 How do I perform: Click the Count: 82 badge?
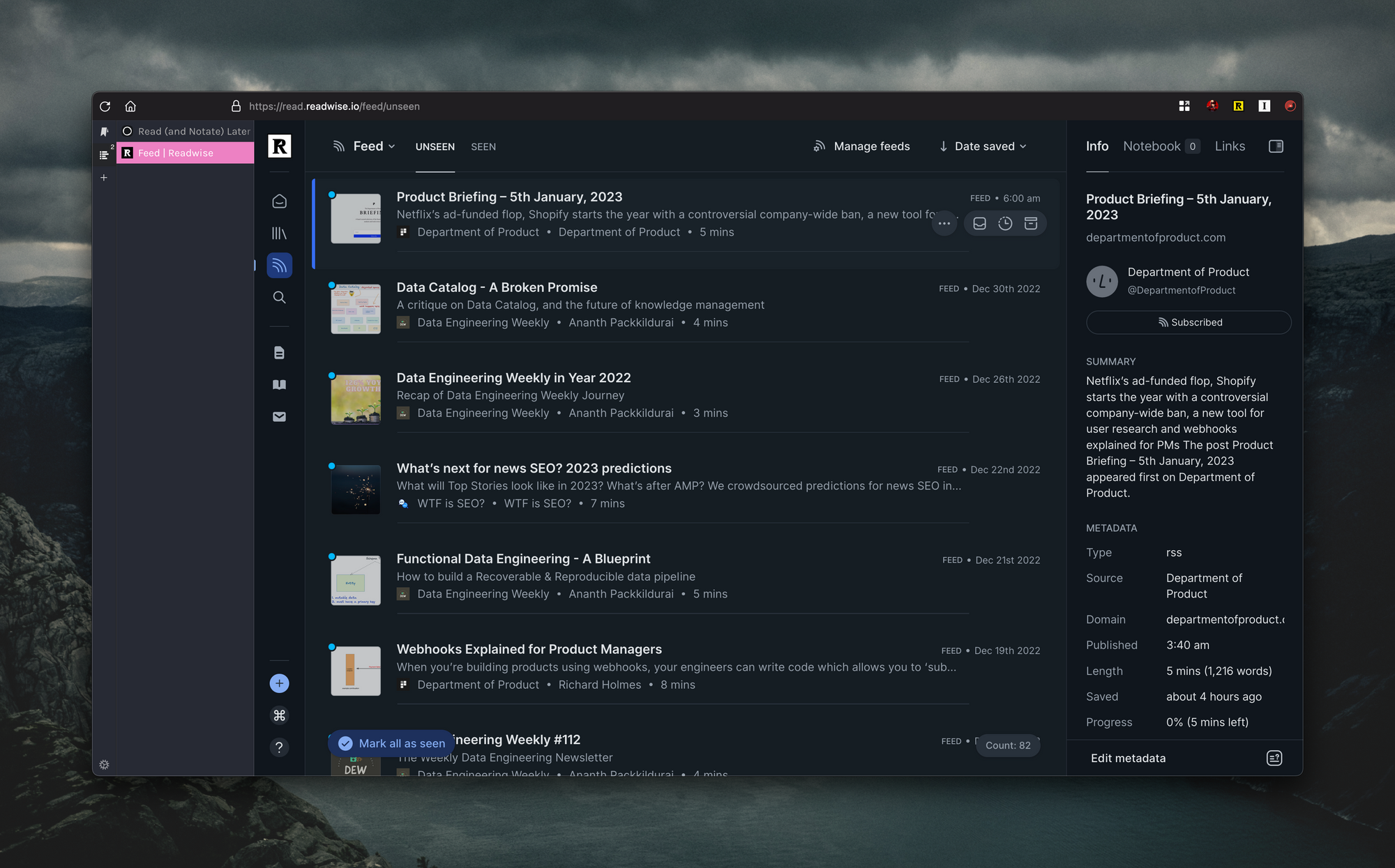1008,745
